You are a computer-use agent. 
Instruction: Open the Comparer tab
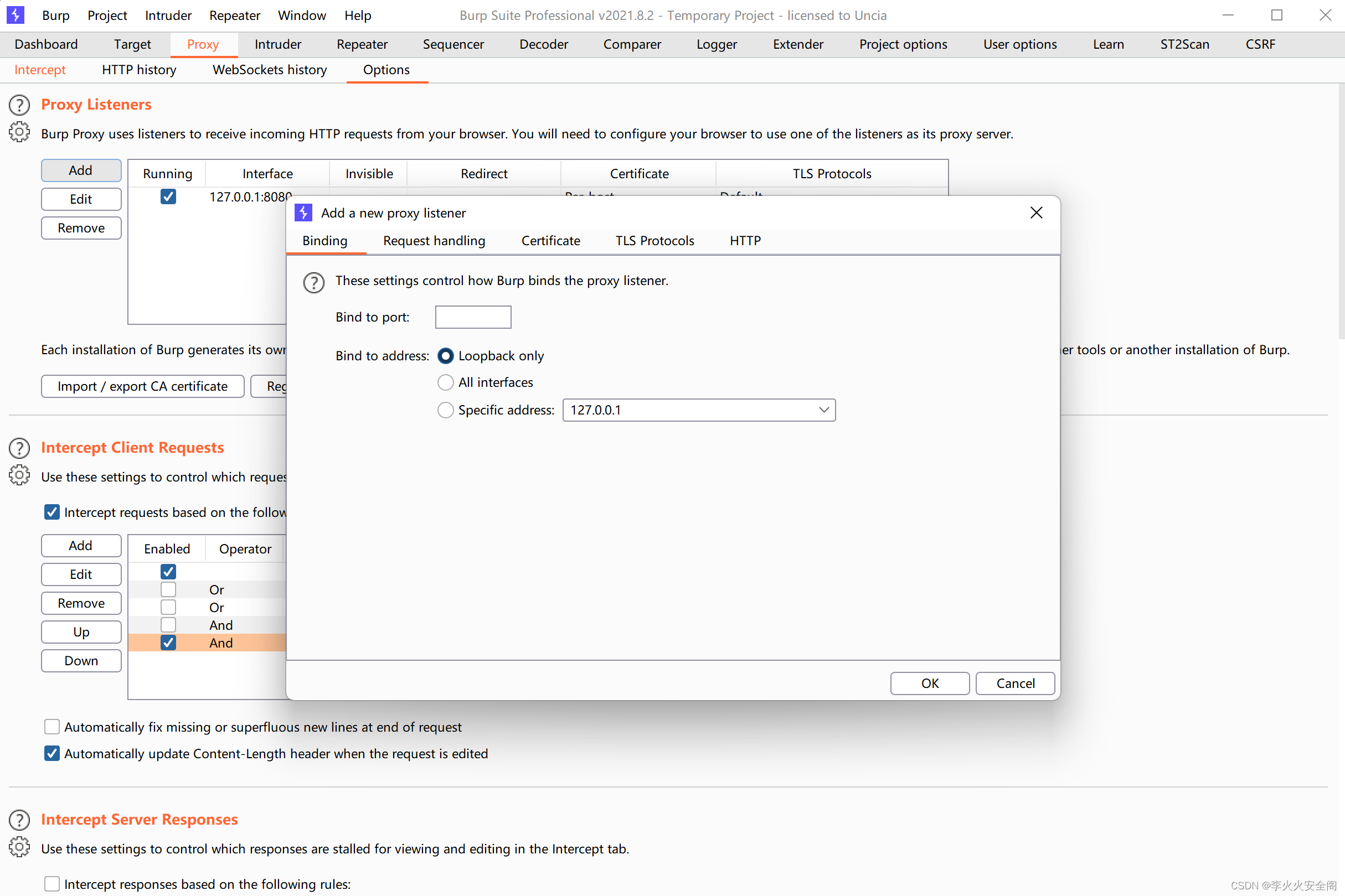632,44
